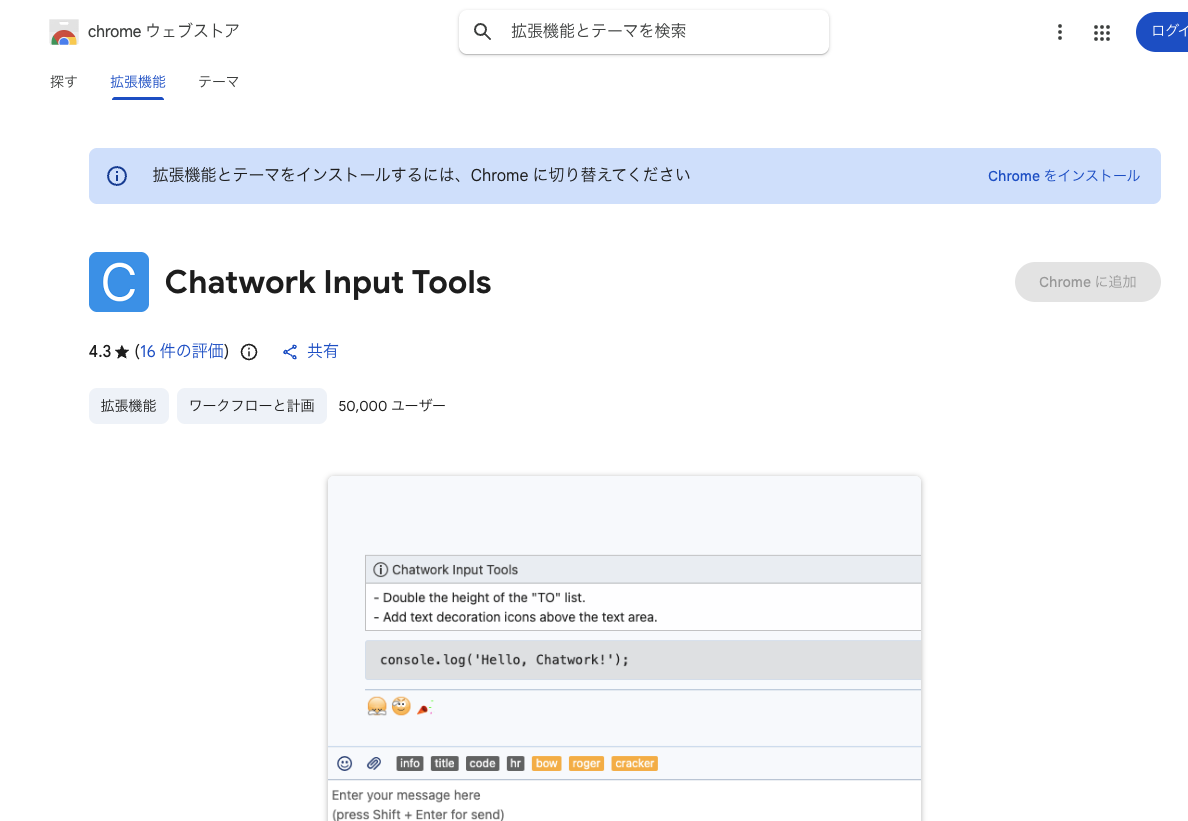
Task: Click the info icon in blue banner
Action: [117, 176]
